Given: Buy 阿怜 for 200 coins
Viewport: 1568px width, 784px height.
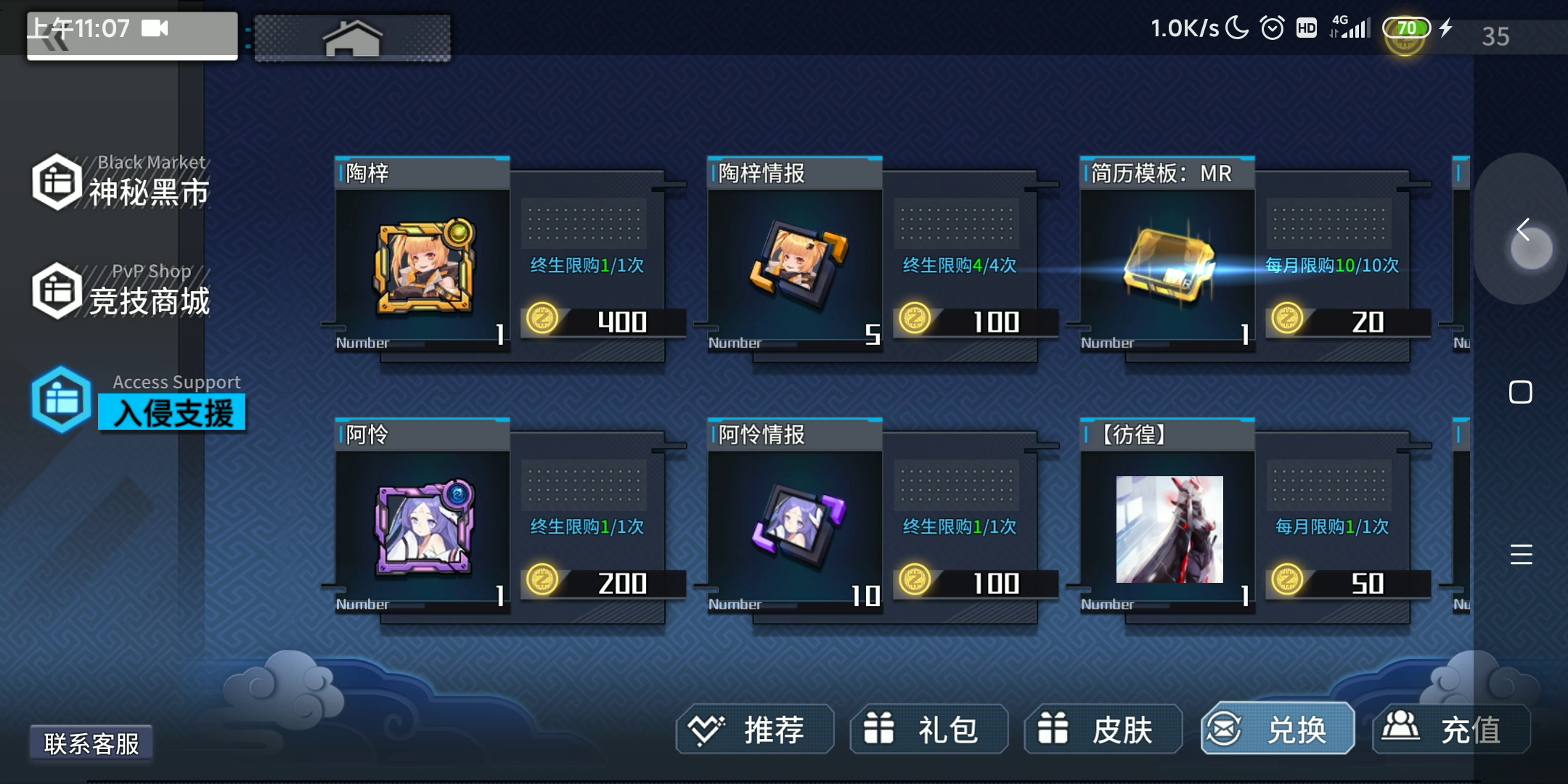Looking at the screenshot, I should 604,581.
